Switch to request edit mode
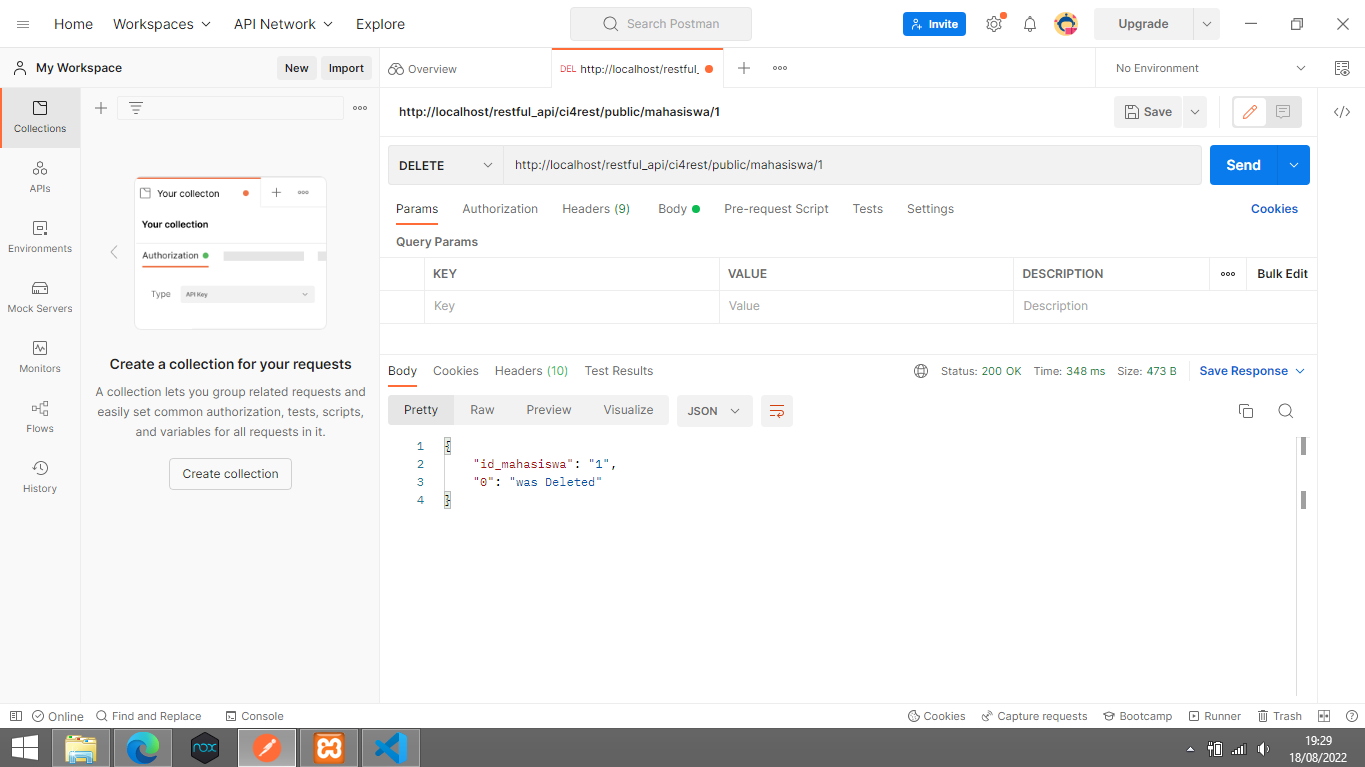 1249,112
